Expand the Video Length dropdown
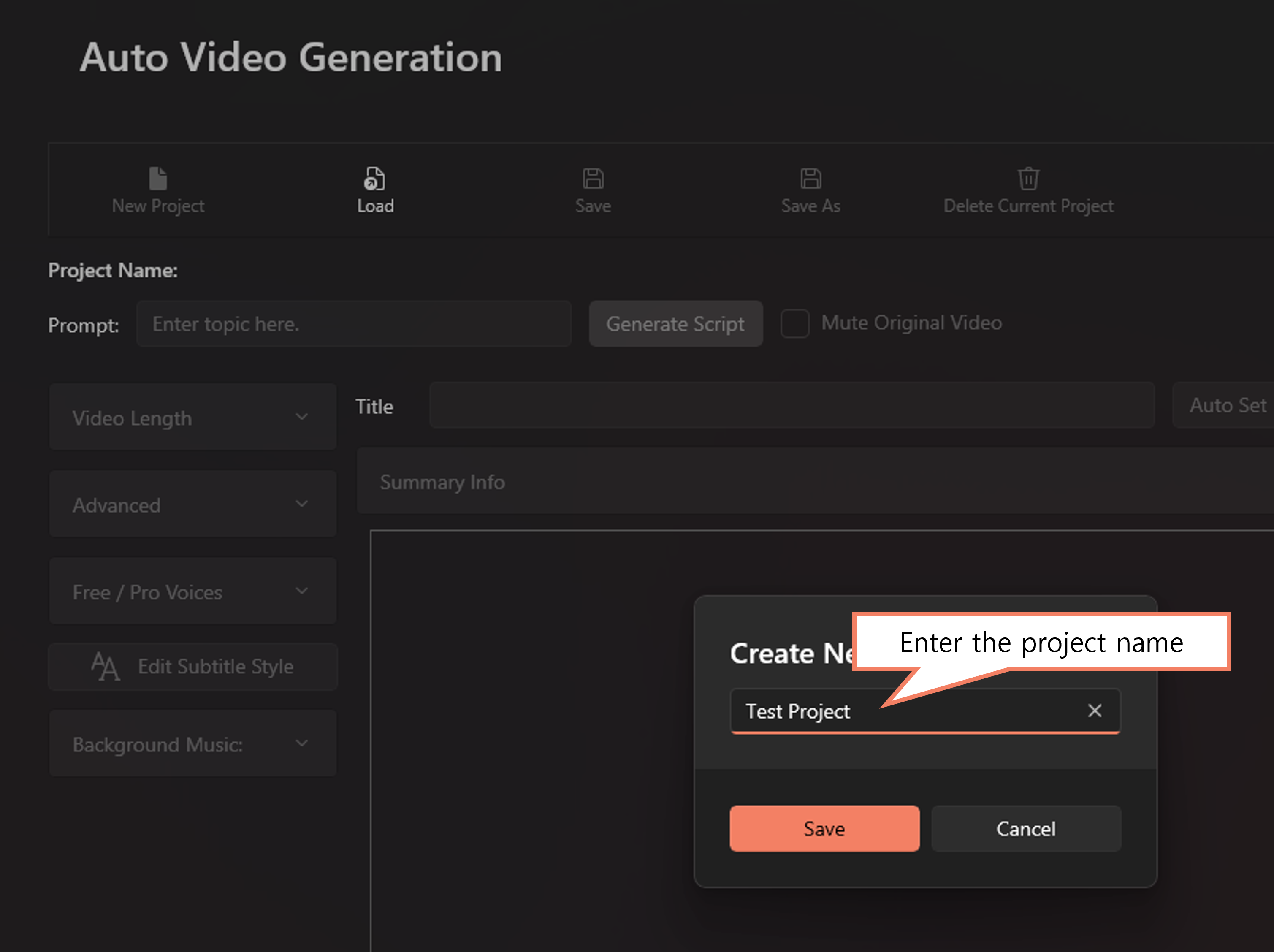 click(x=192, y=417)
